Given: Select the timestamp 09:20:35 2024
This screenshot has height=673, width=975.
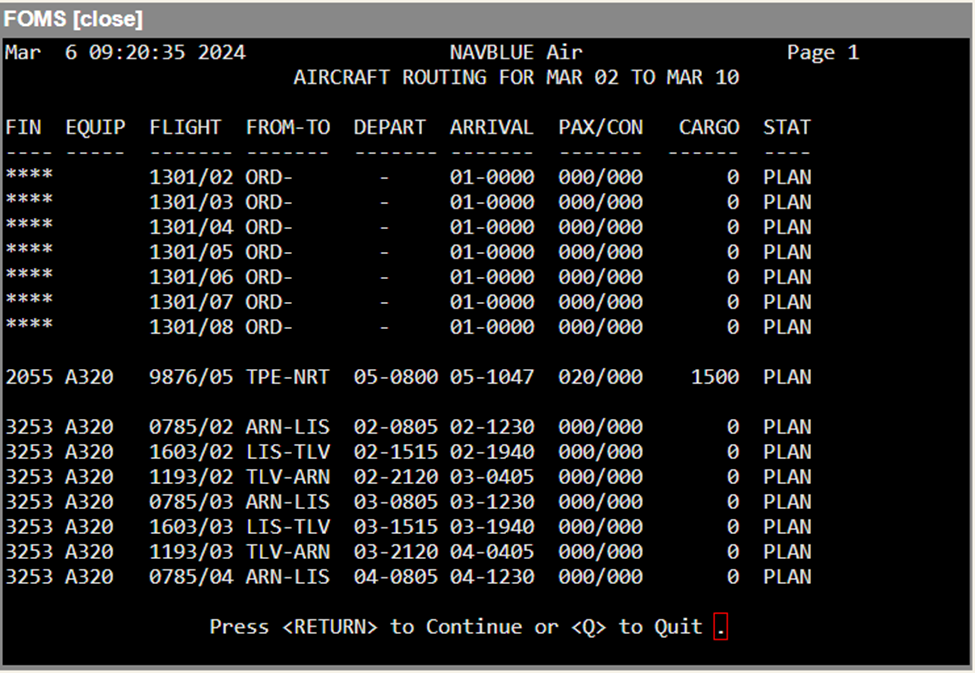Looking at the screenshot, I should click(167, 52).
